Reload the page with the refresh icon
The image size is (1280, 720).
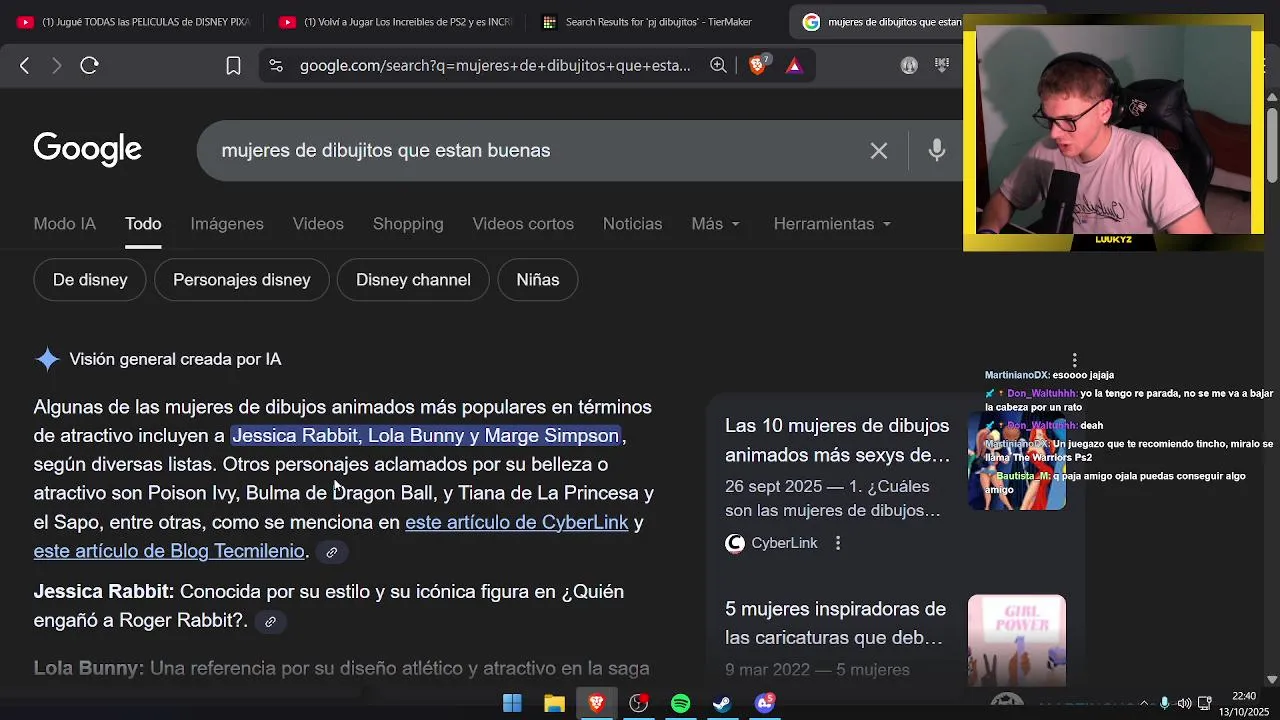89,66
